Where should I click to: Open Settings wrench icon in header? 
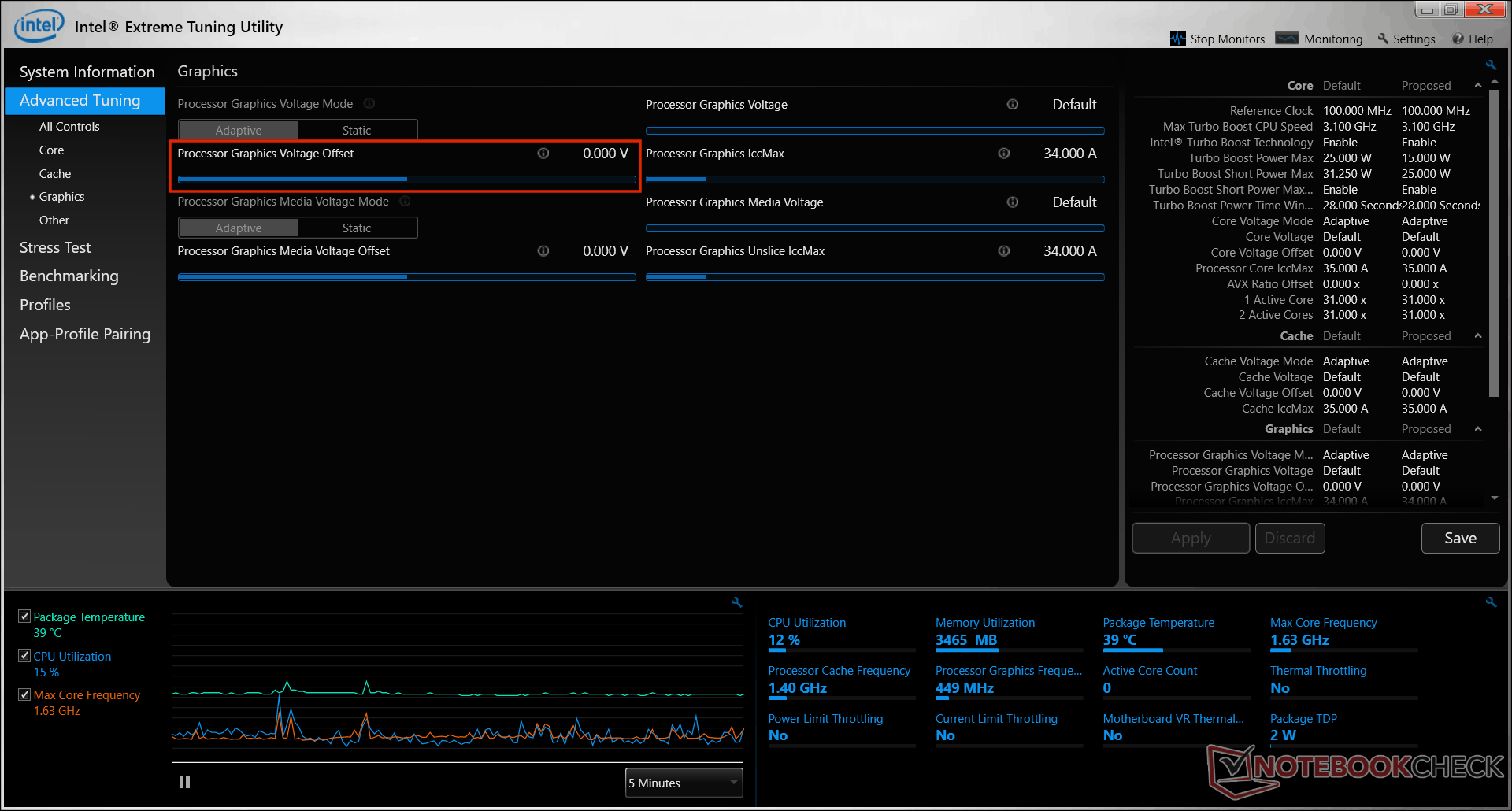(1383, 39)
